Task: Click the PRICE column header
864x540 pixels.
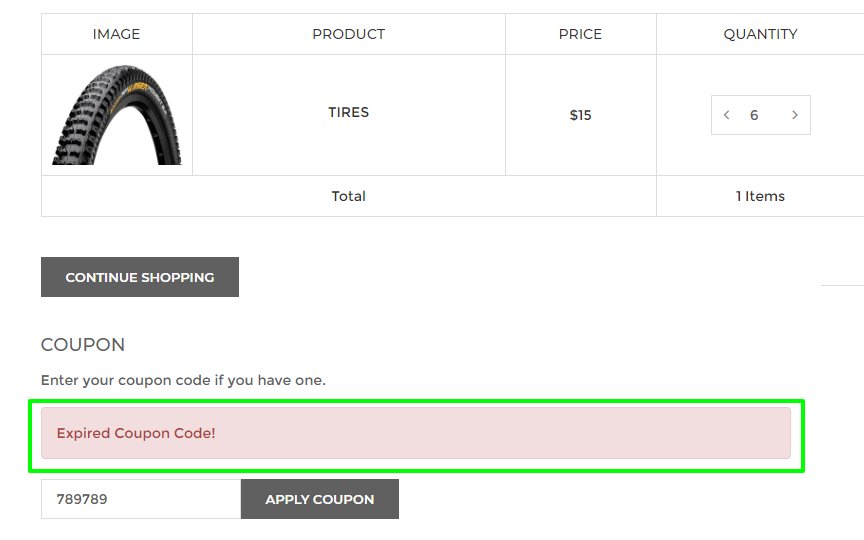Action: (580, 34)
